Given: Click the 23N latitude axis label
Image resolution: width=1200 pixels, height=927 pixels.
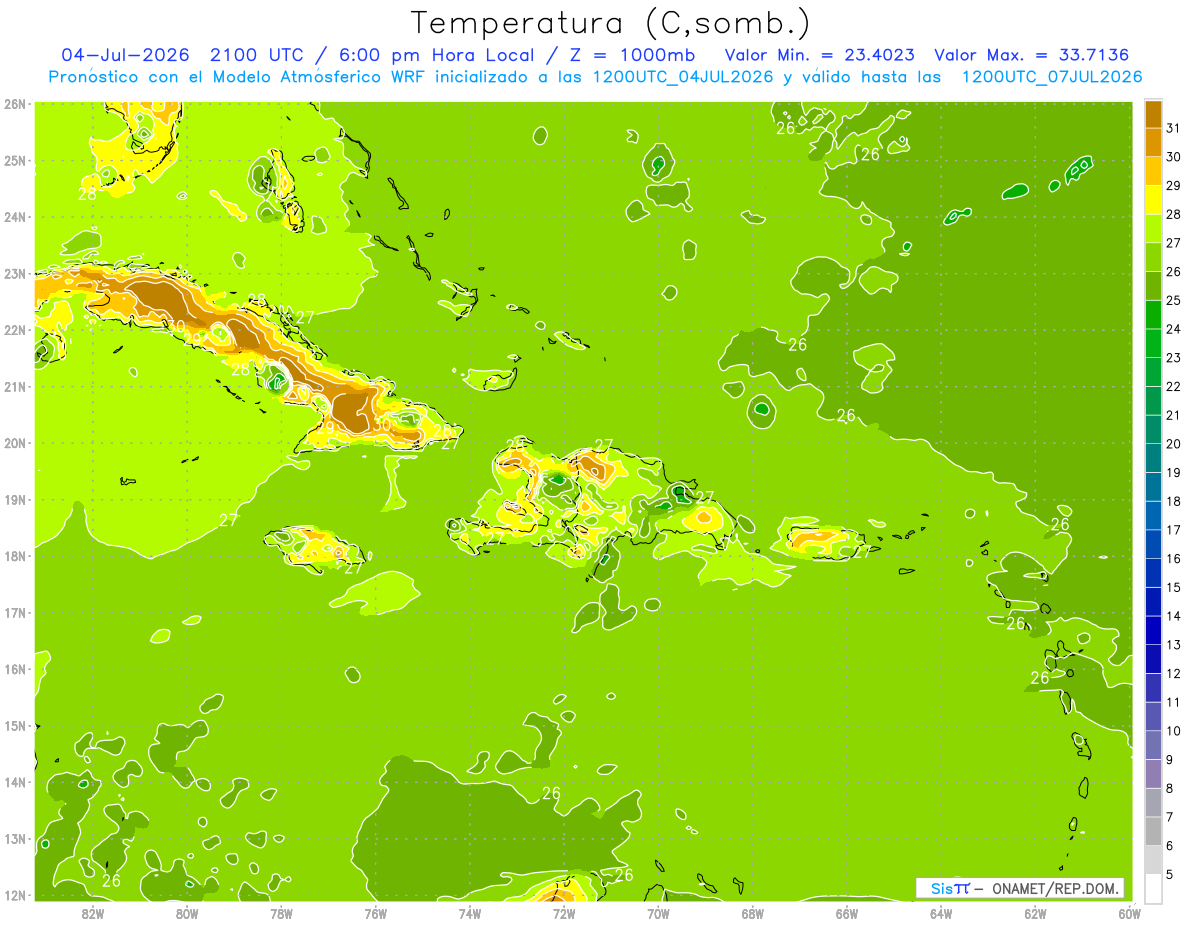Looking at the screenshot, I should click(15, 273).
